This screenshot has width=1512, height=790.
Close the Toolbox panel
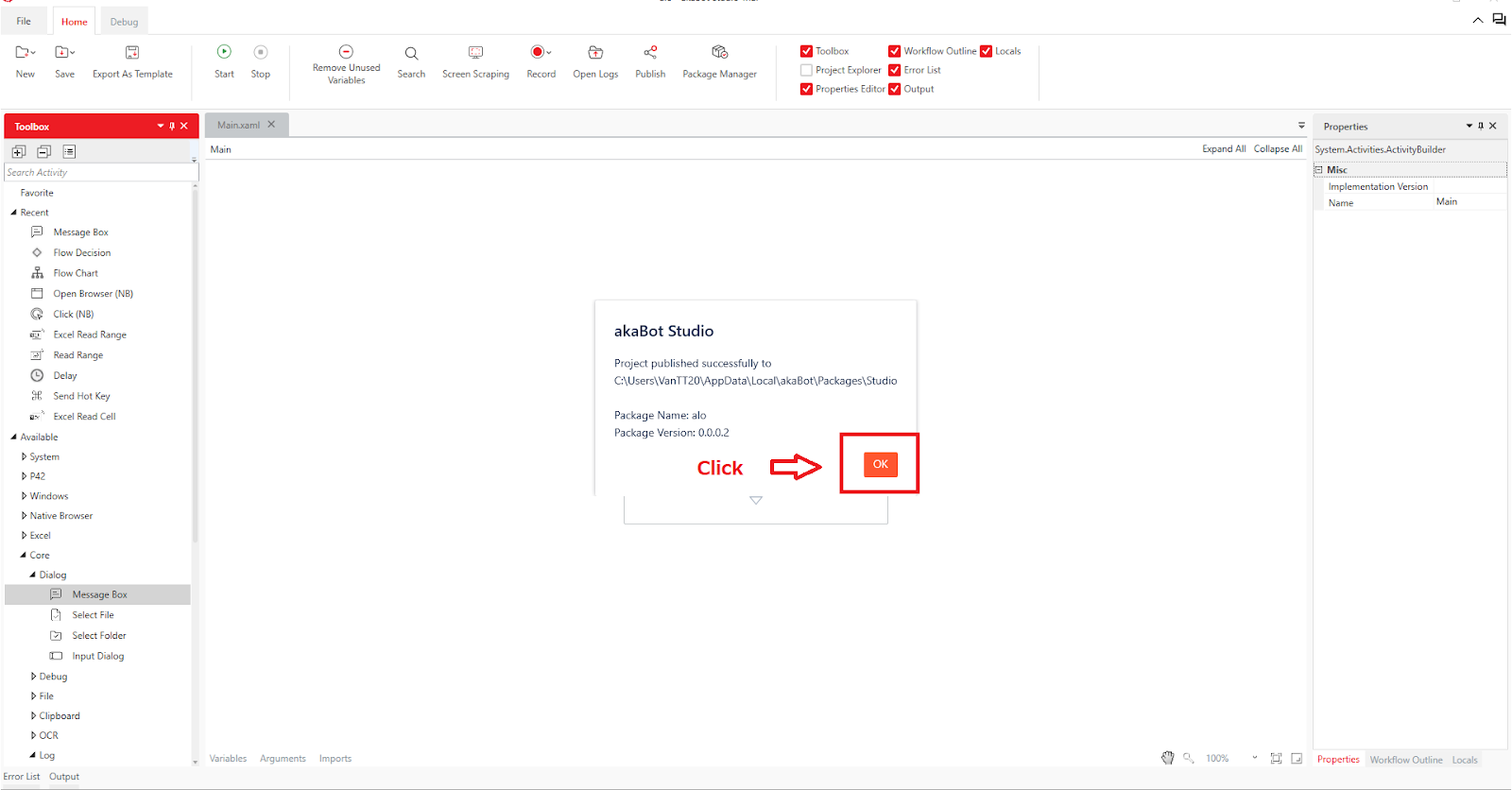tap(184, 126)
